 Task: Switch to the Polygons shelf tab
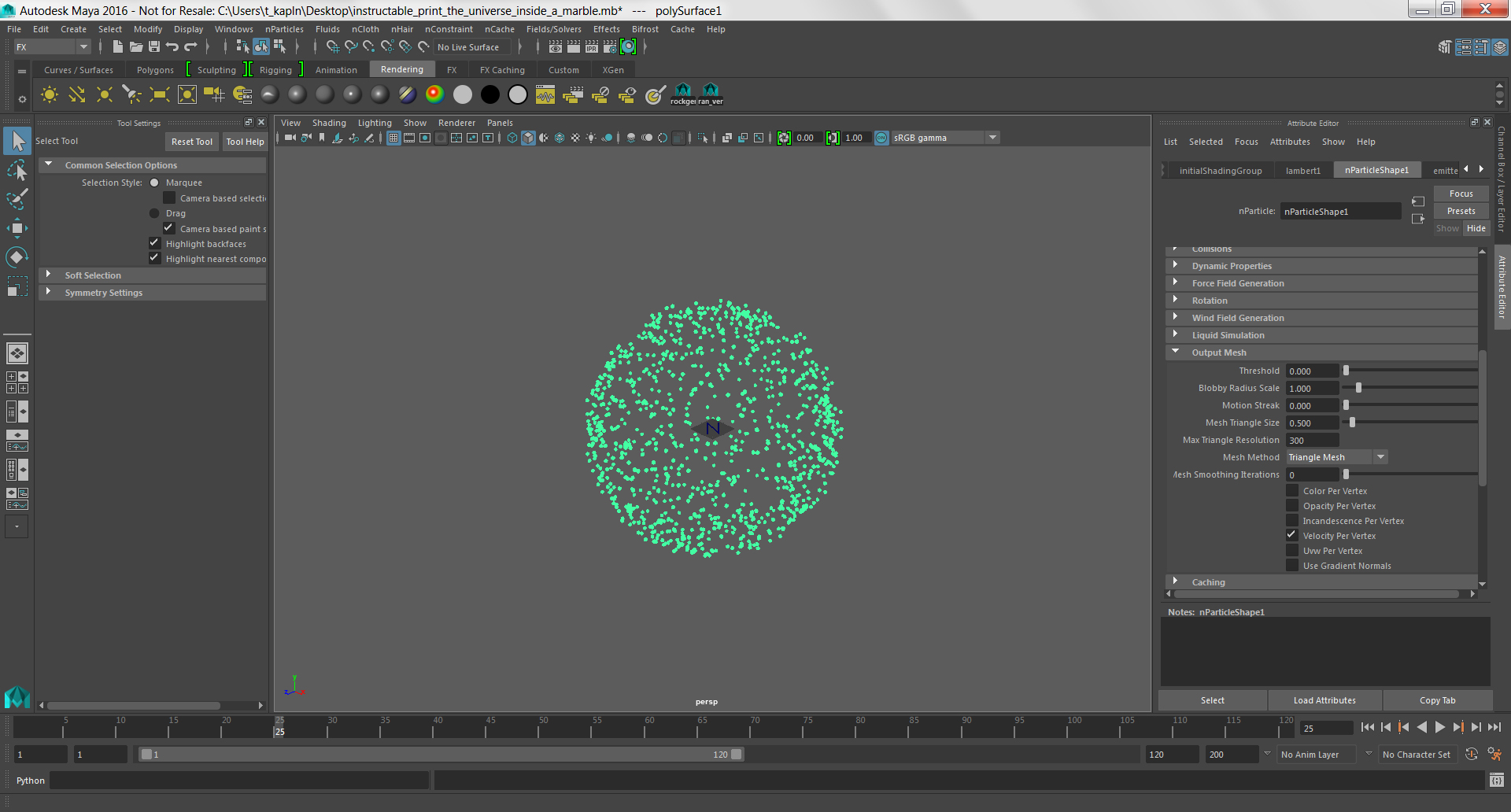click(x=155, y=70)
